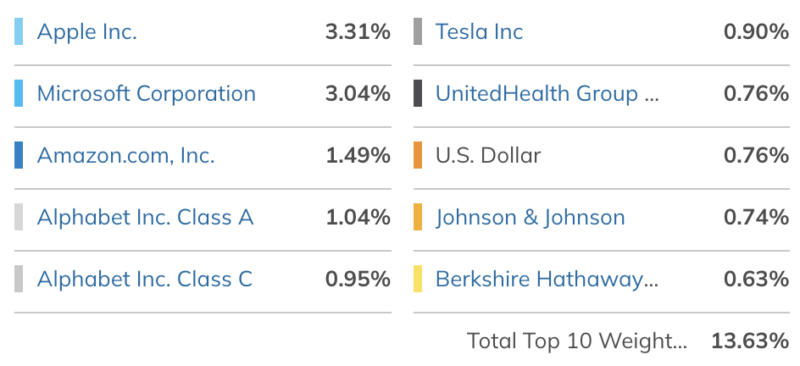The width and height of the screenshot is (800, 366).
Task: Click the Apple 3.31% weight value
Action: tap(358, 32)
